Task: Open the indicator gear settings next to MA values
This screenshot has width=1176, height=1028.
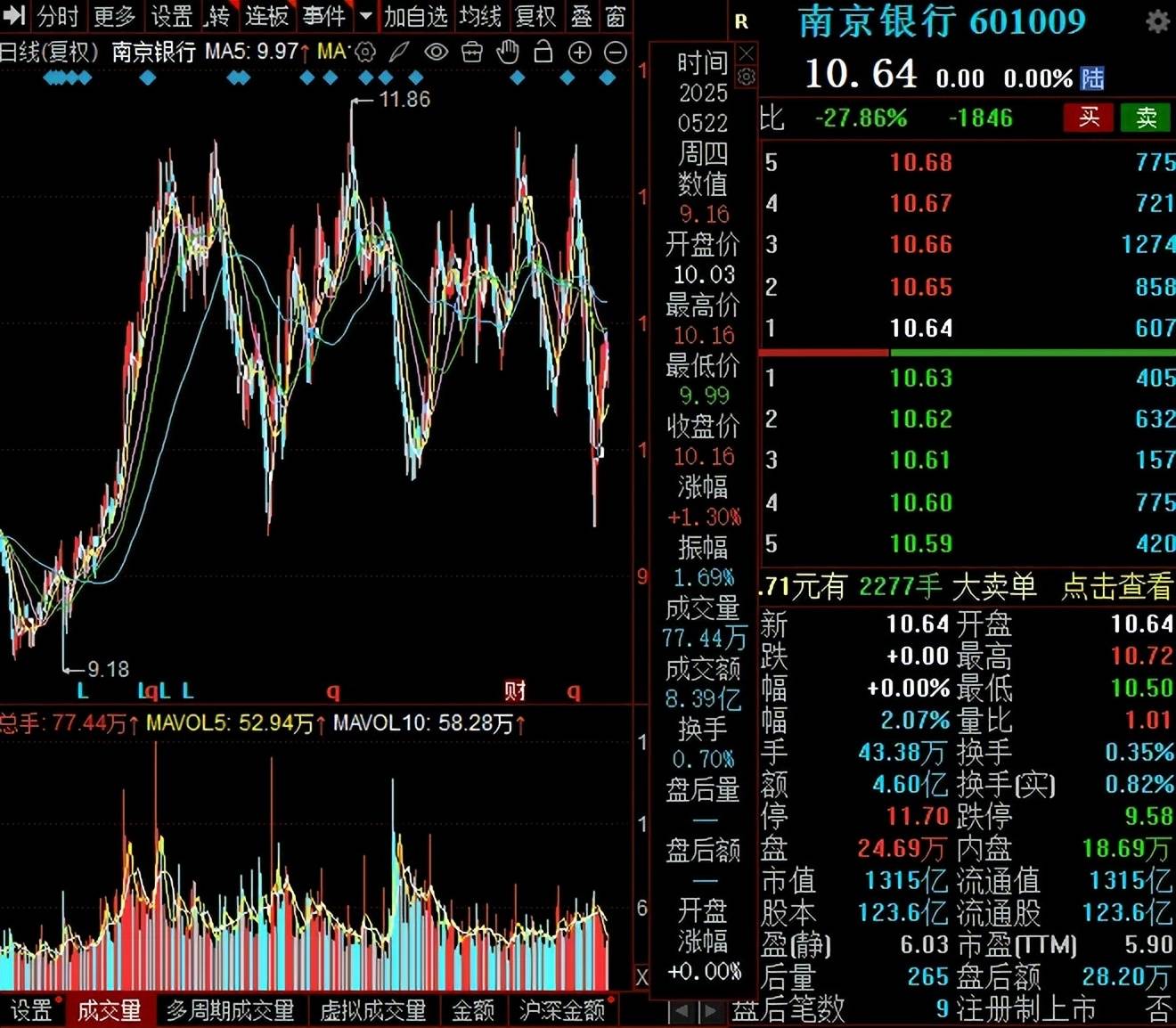Action: click(365, 53)
